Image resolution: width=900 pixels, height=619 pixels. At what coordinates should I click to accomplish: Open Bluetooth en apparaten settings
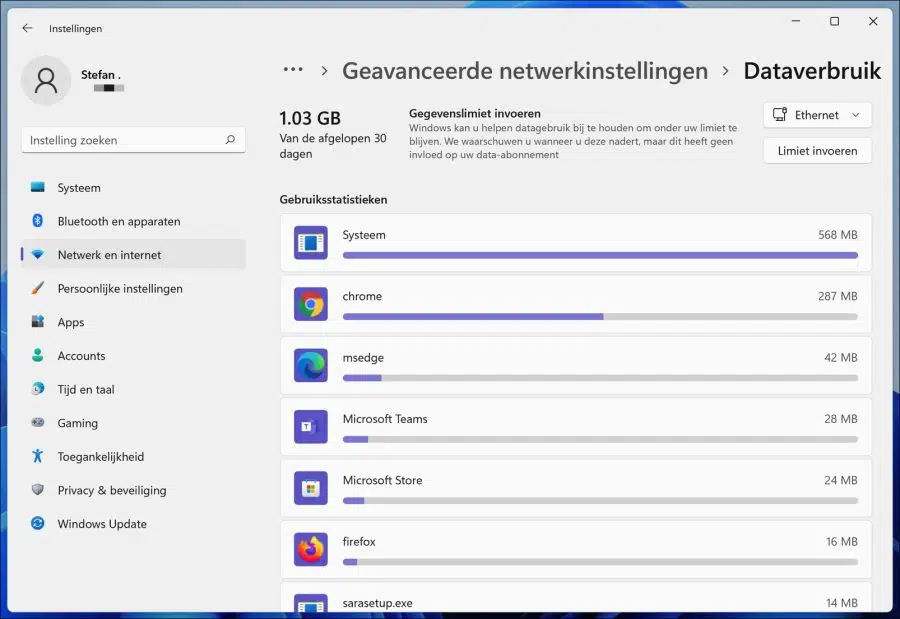(133, 221)
